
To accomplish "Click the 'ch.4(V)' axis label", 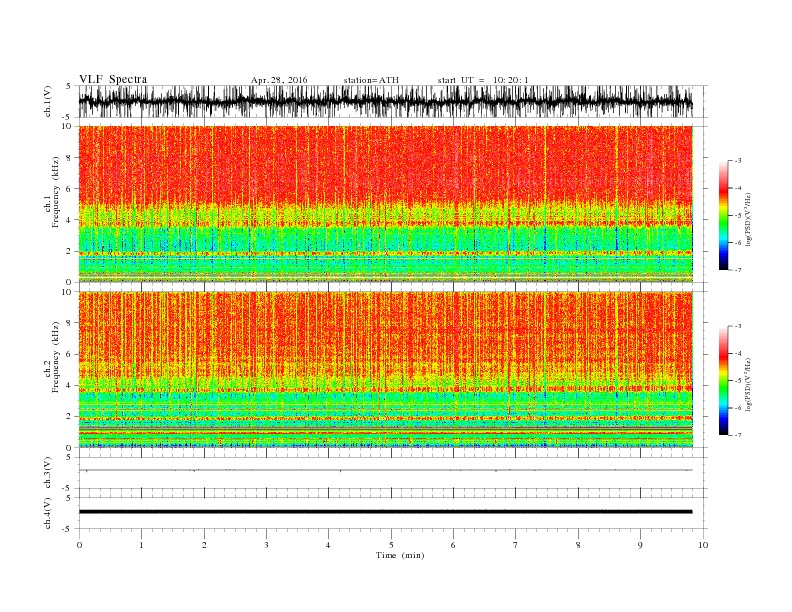I will coord(48,513).
